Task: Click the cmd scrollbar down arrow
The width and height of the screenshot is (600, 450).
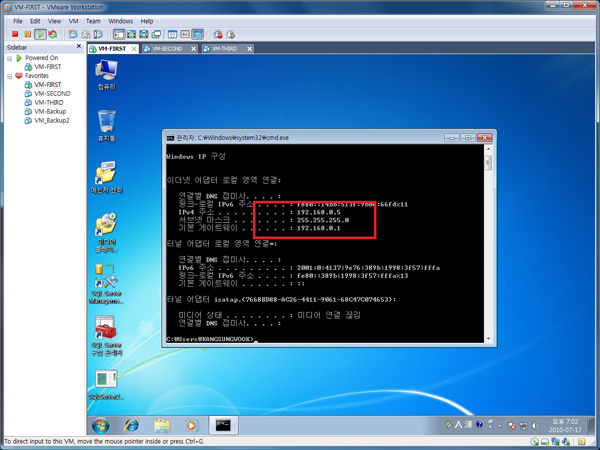Action: tap(488, 339)
